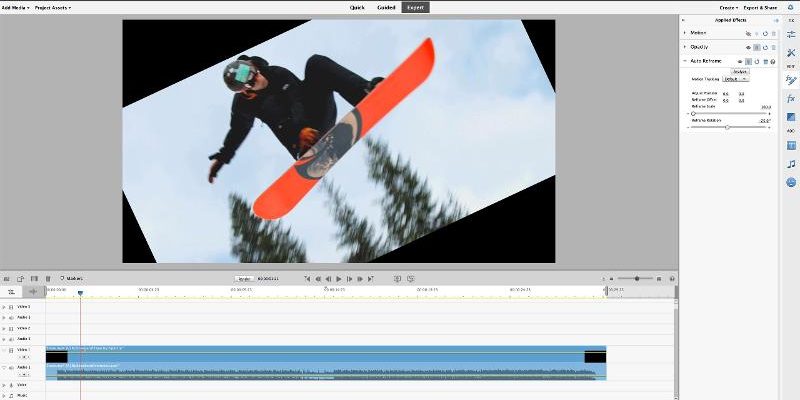Expand the Motion effect section
The height and width of the screenshot is (400, 800).
[685, 33]
